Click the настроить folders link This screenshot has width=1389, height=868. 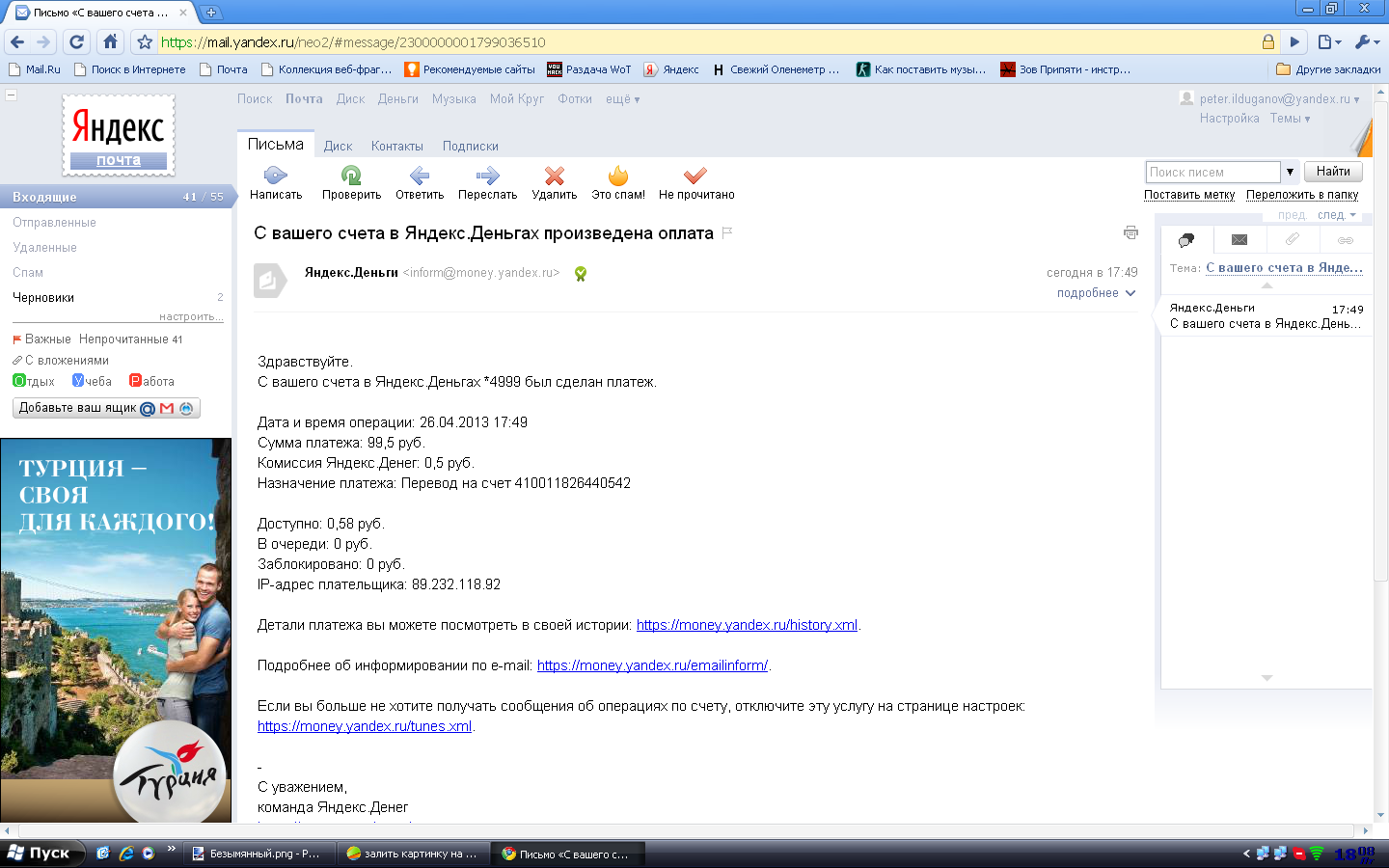coord(191,316)
